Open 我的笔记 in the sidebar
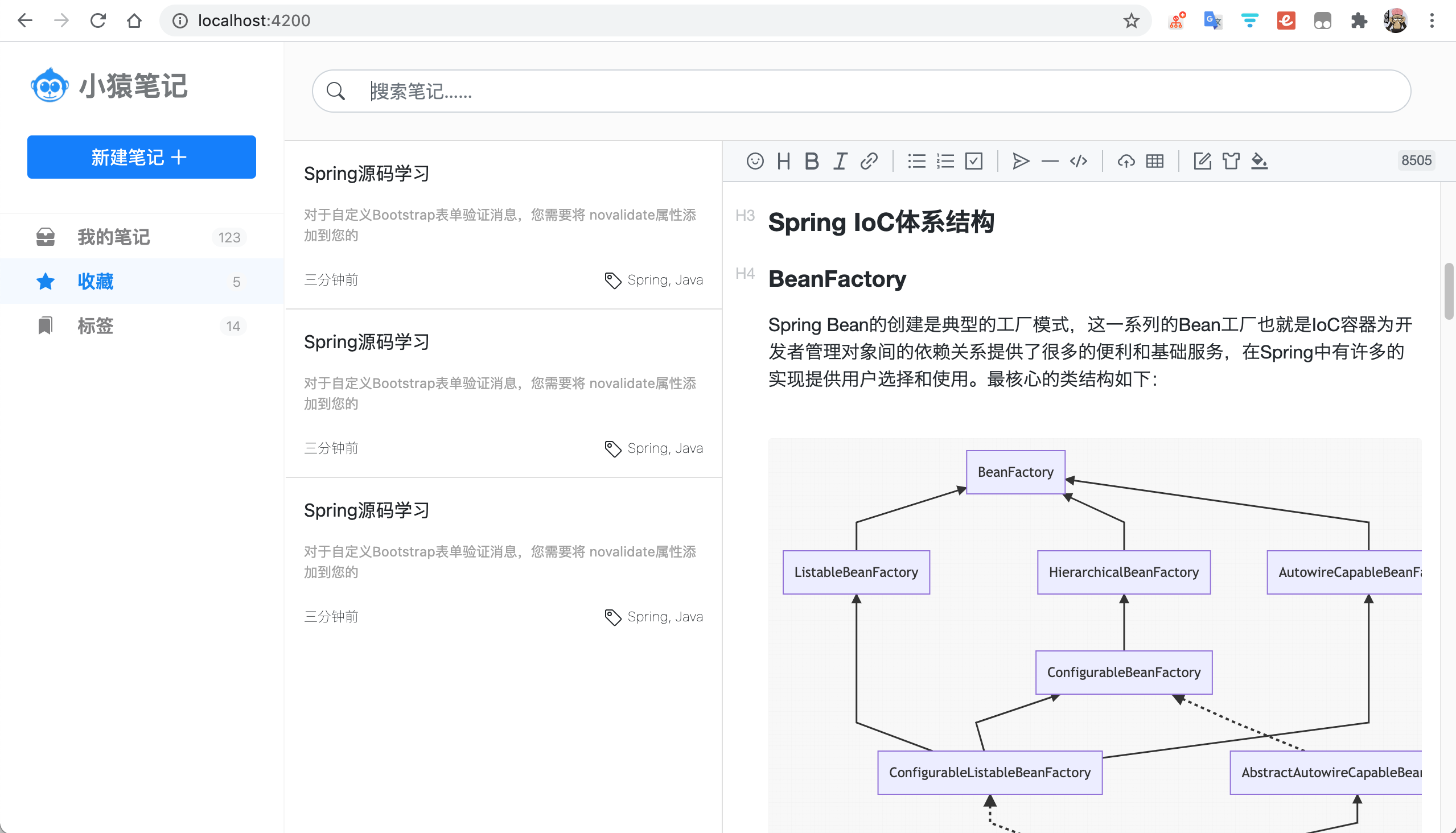 141,237
